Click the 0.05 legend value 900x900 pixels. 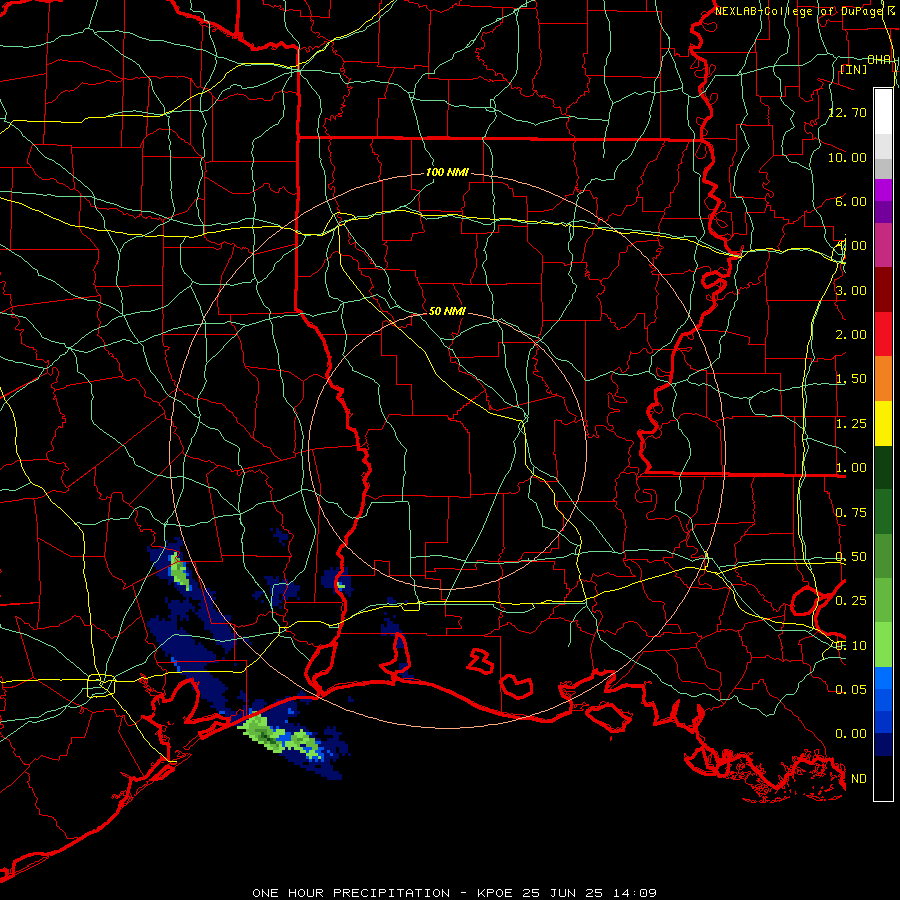coord(851,689)
